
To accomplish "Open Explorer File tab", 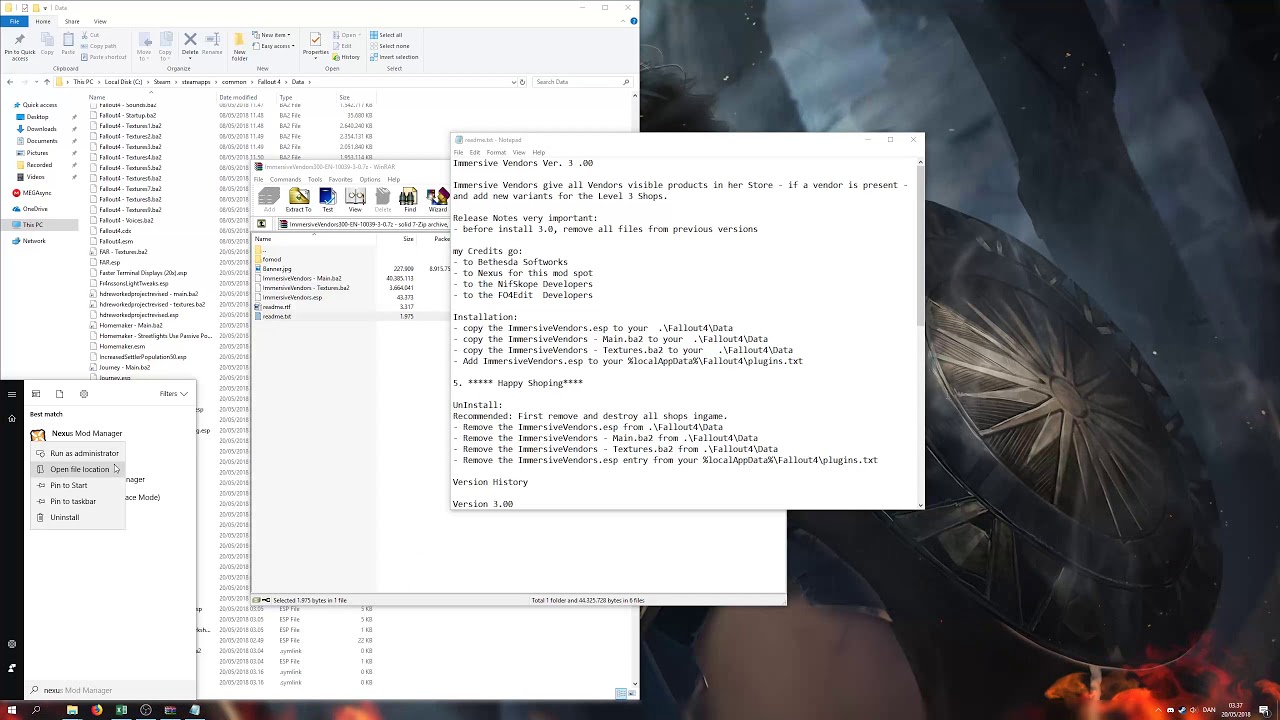I will (x=14, y=21).
